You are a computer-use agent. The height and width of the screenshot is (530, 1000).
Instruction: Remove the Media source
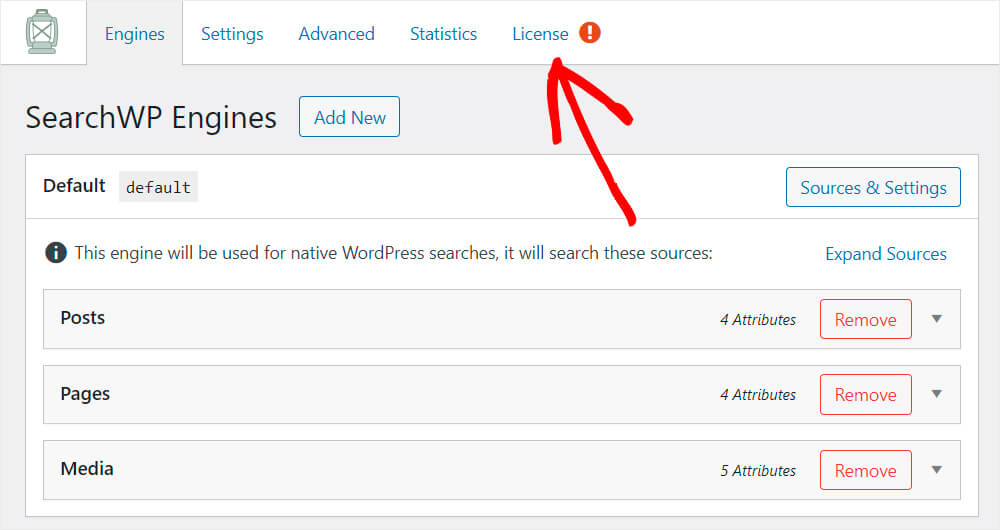tap(865, 470)
